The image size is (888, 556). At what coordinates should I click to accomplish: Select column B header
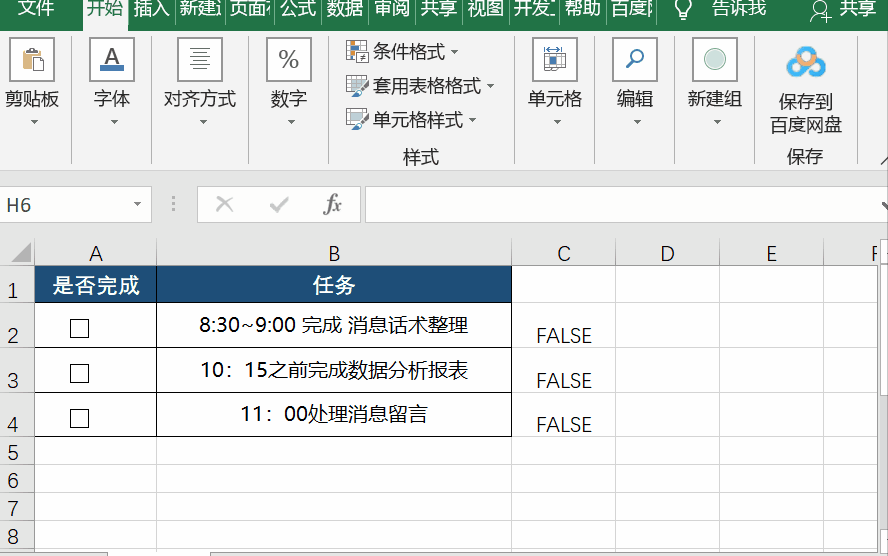coord(334,253)
